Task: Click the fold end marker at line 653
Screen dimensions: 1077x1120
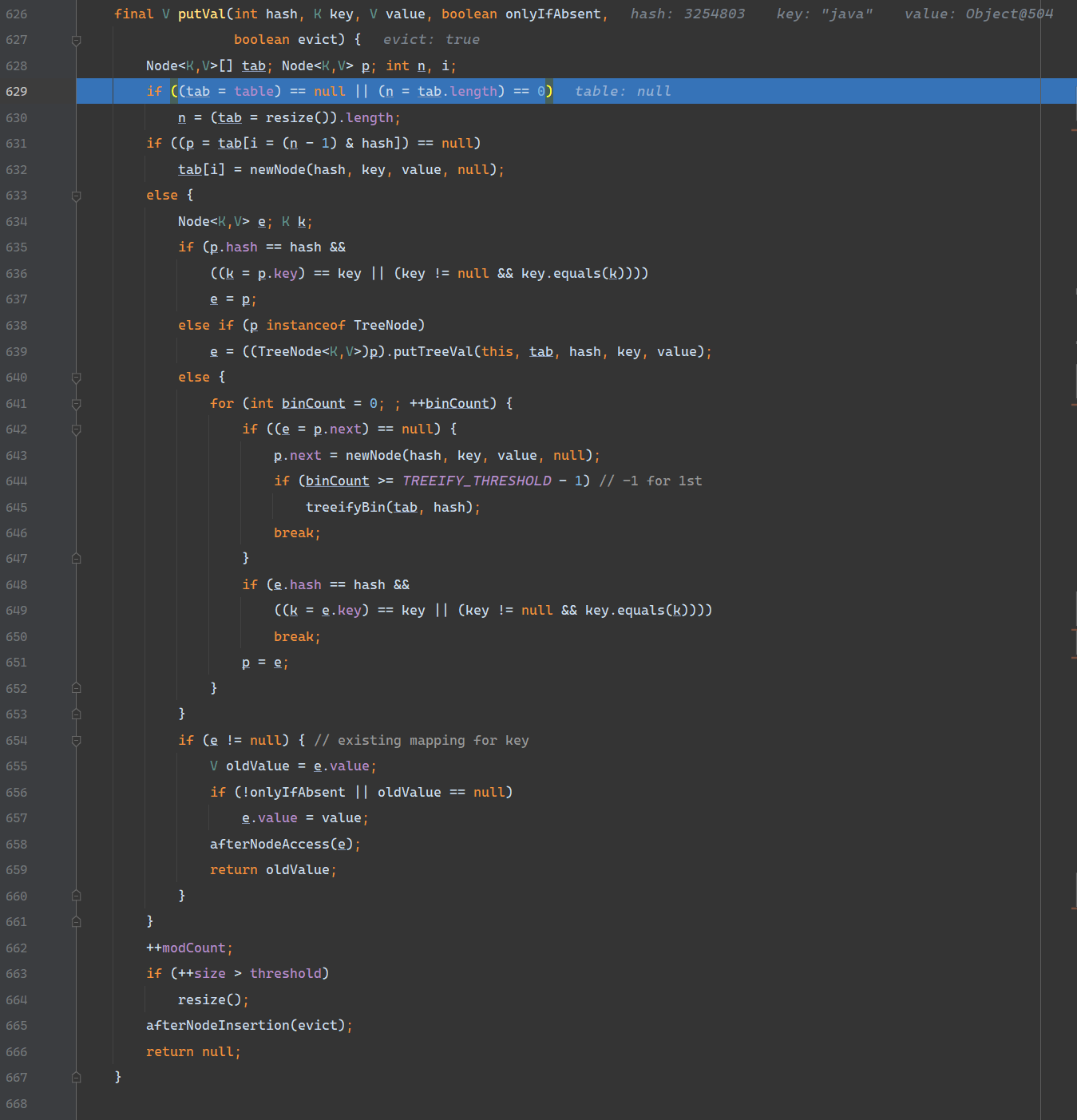Action: point(76,714)
